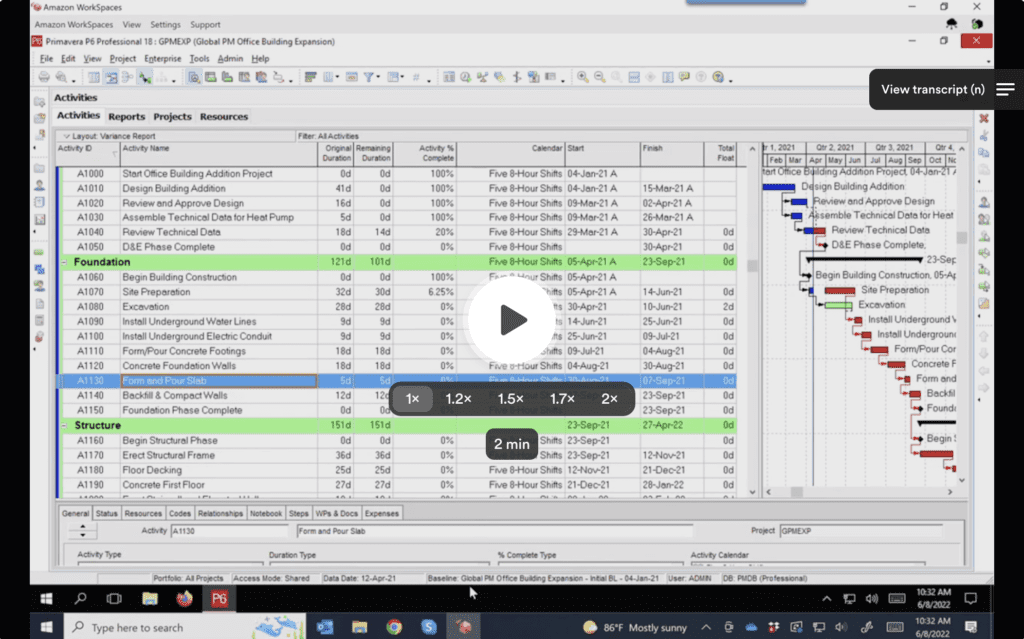Select the A1080 Excavation activity row

click(397, 307)
